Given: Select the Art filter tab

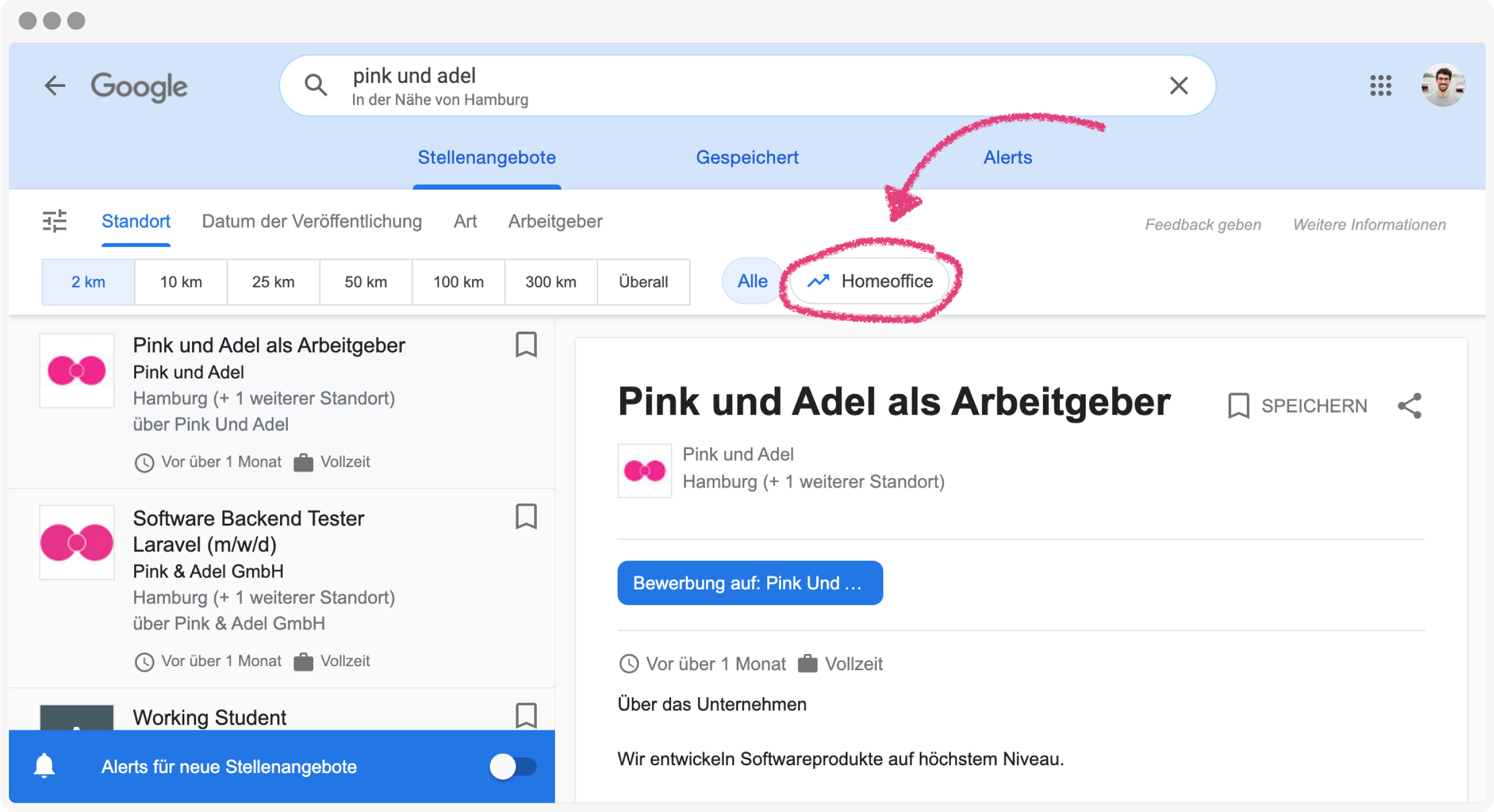Looking at the screenshot, I should click(x=465, y=221).
